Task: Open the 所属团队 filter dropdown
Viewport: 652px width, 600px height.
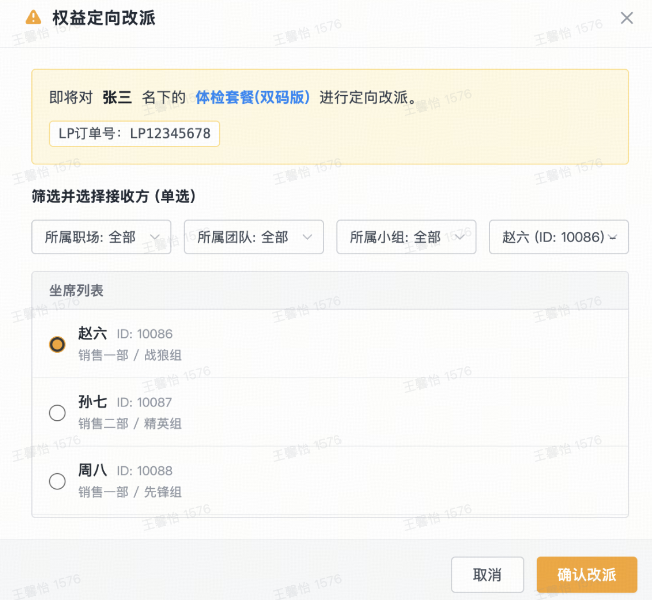Action: click(253, 237)
